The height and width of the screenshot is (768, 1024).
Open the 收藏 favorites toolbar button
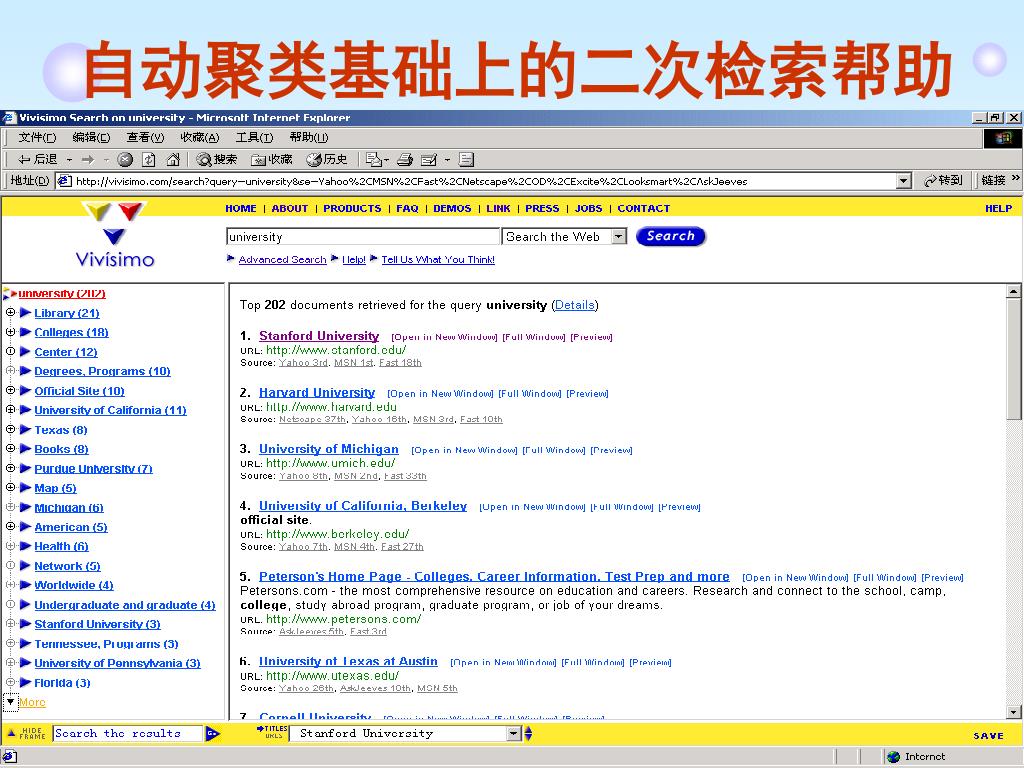tap(272, 159)
